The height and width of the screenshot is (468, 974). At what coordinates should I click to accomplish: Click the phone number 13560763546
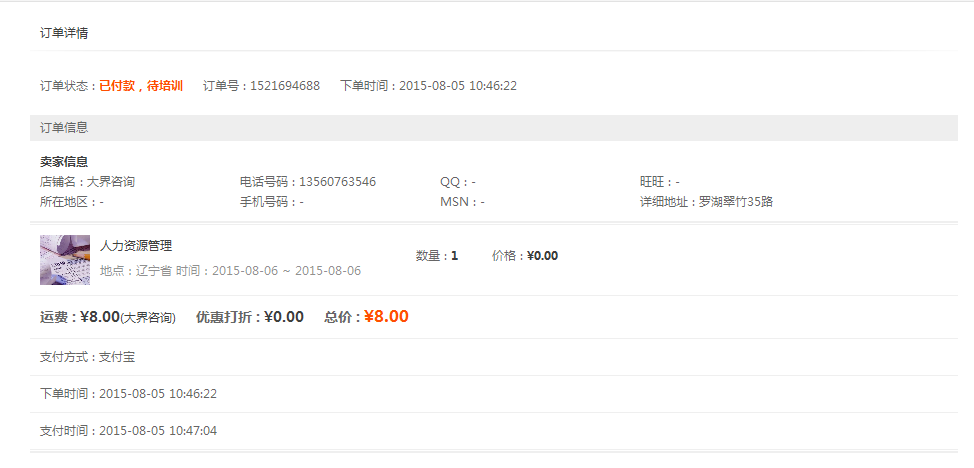pyautogui.click(x=337, y=182)
